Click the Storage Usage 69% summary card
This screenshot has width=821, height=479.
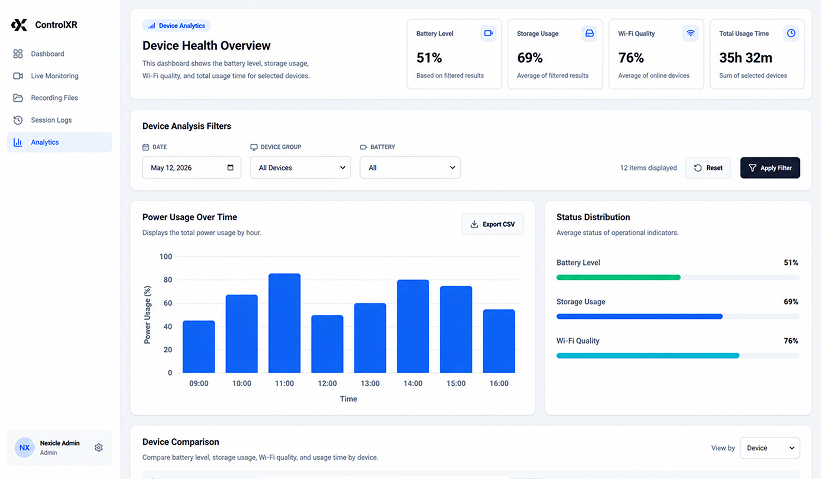[555, 54]
